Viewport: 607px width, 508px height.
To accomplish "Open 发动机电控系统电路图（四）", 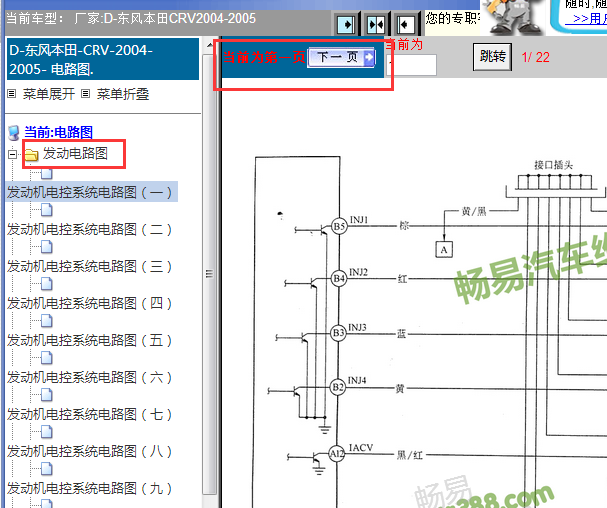I will pos(89,303).
